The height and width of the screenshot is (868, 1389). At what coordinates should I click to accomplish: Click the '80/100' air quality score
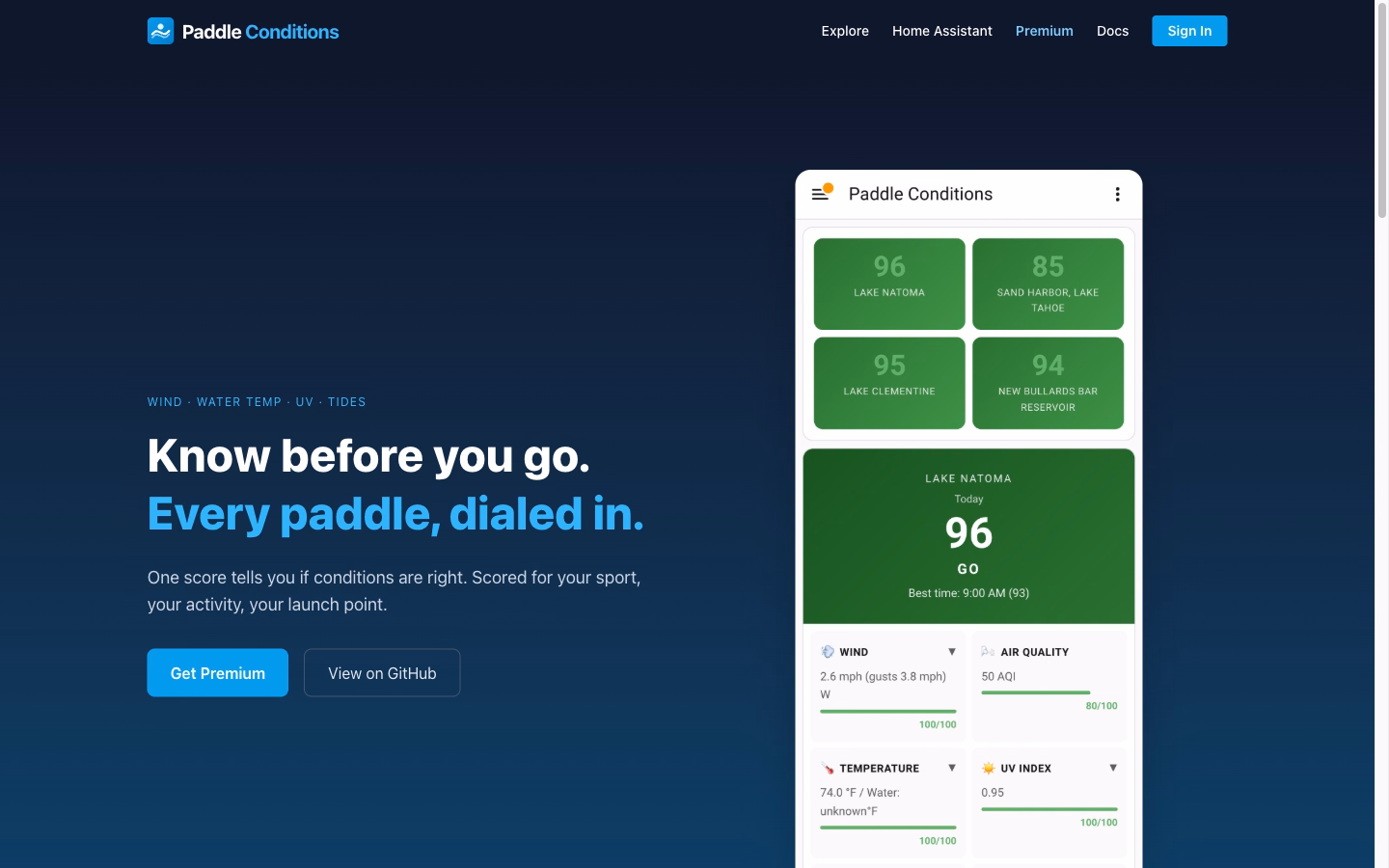(x=1102, y=706)
